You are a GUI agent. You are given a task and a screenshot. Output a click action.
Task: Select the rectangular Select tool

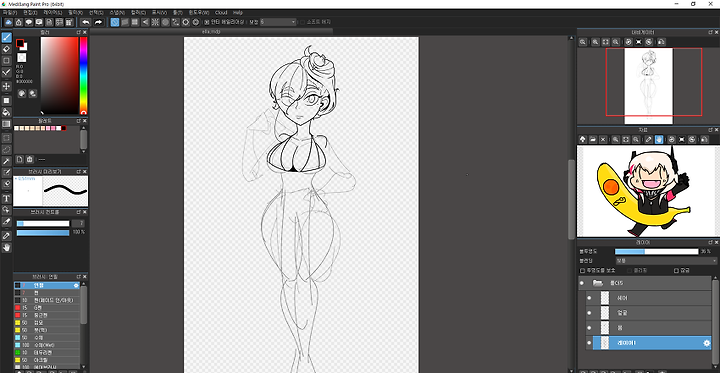coord(6,138)
